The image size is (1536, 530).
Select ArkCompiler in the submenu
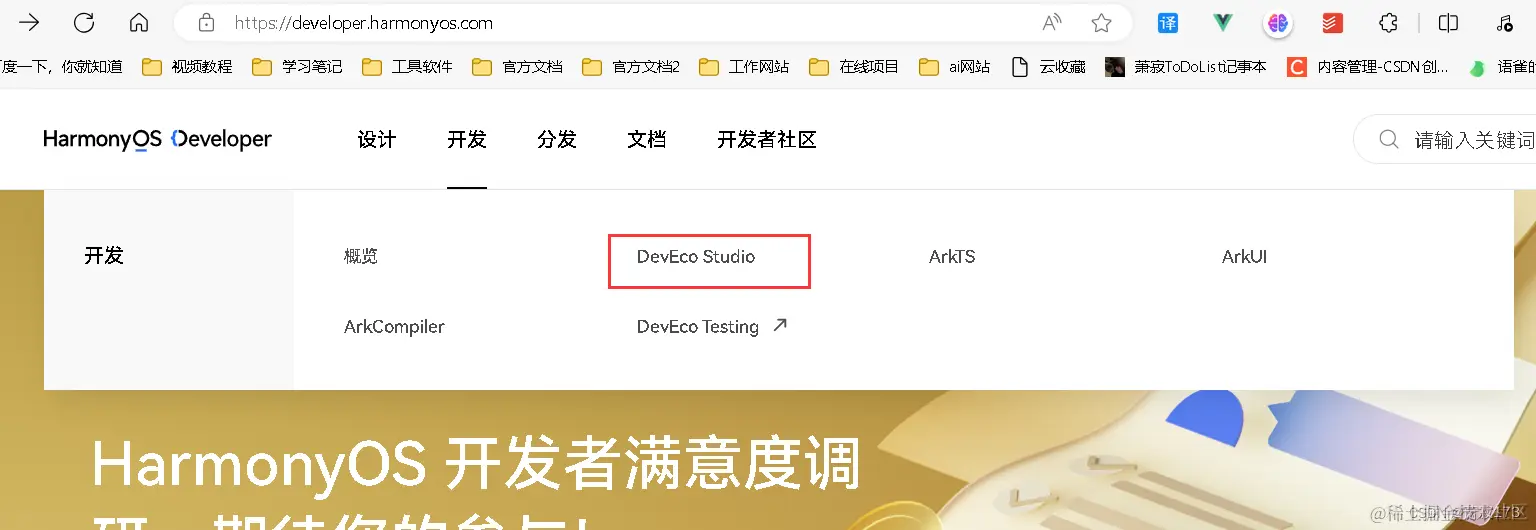pos(394,327)
